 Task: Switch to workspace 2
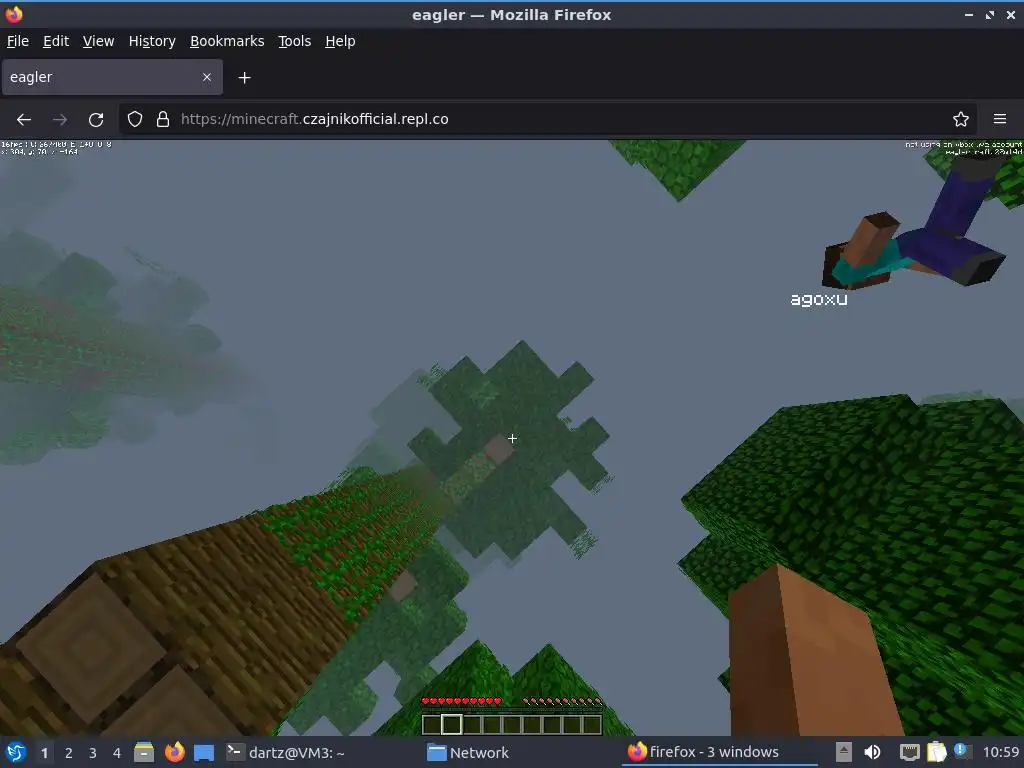(x=69, y=753)
